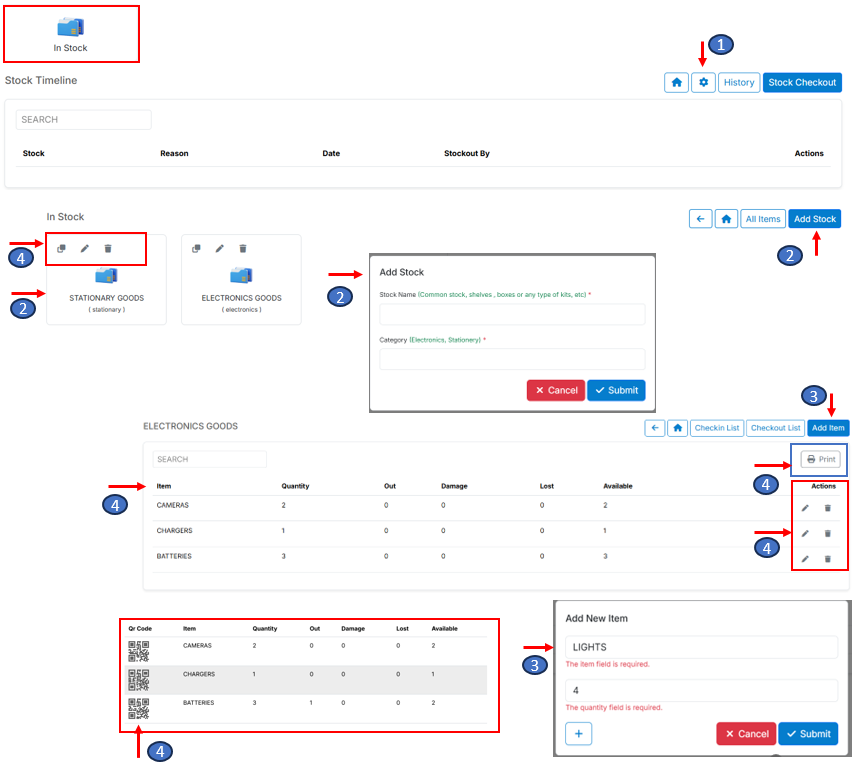Click back arrow next to All Items

(x=701, y=219)
